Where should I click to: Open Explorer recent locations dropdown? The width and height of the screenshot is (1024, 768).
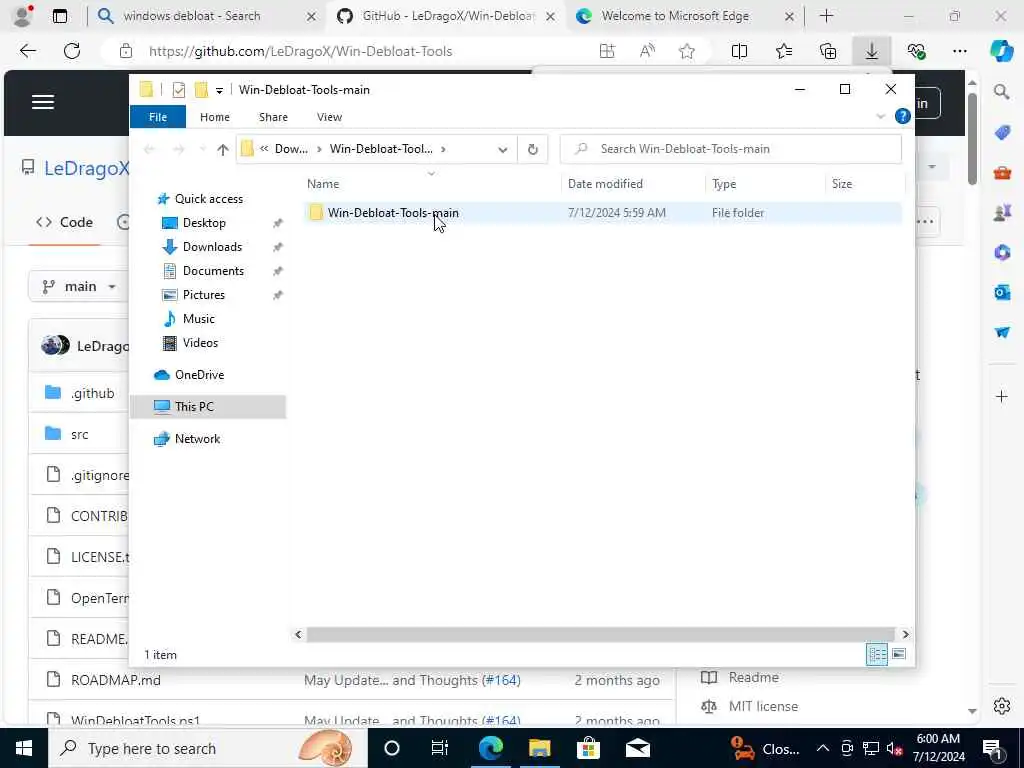coord(202,150)
